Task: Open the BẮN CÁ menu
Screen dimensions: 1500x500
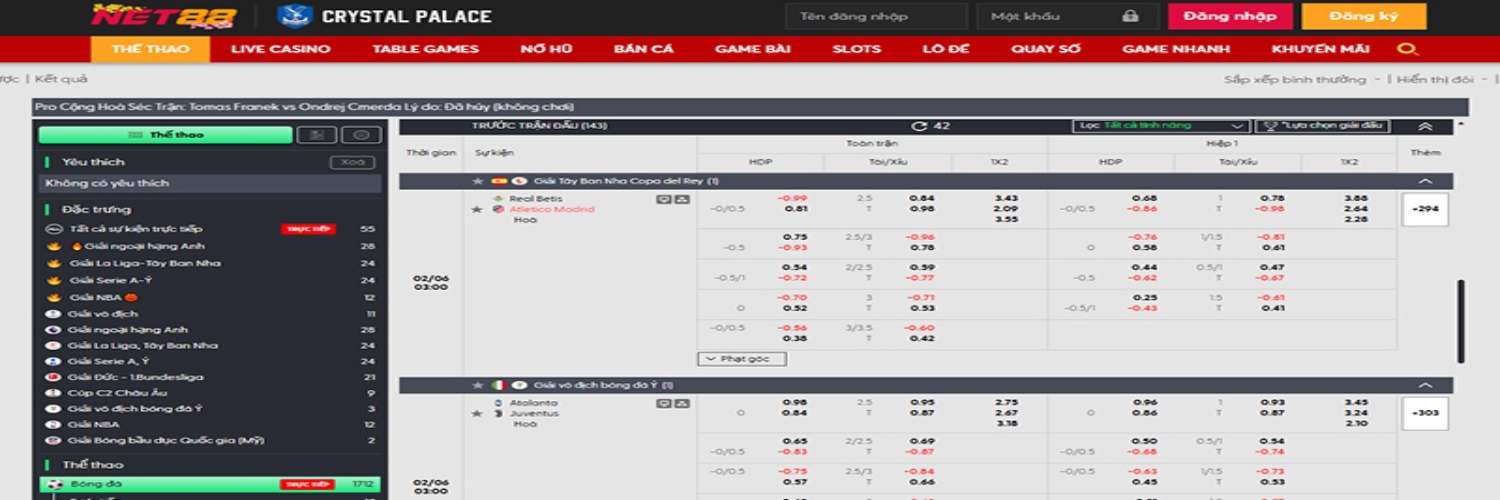Action: pyautogui.click(x=643, y=49)
